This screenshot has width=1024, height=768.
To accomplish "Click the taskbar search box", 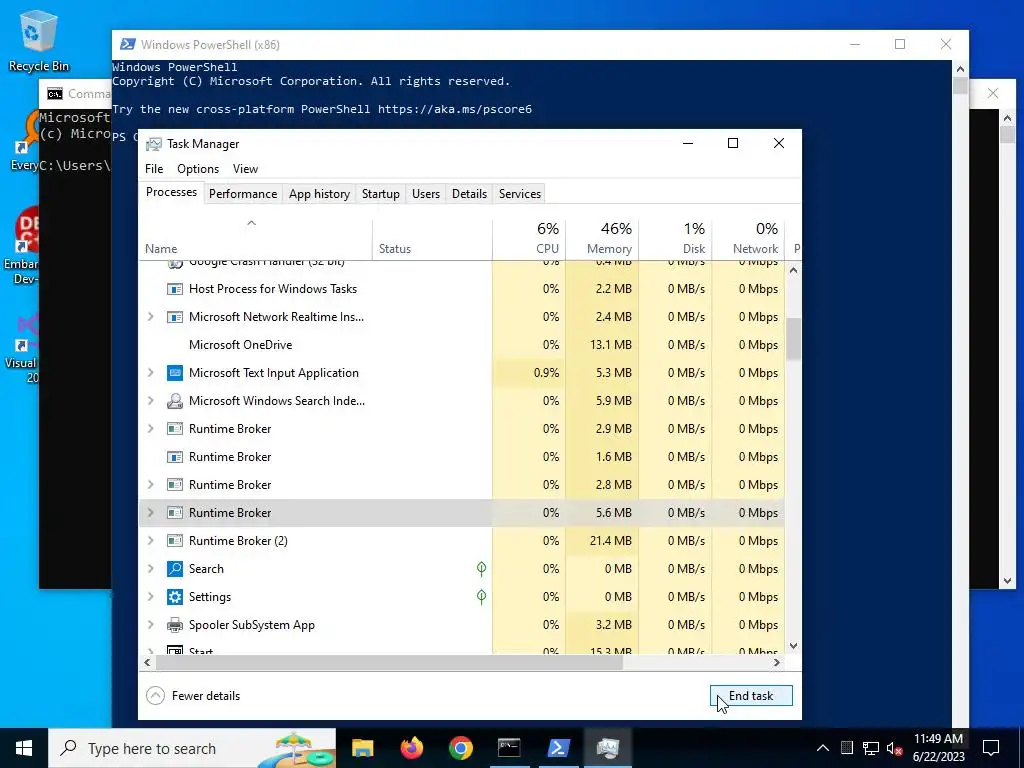I will [x=192, y=748].
